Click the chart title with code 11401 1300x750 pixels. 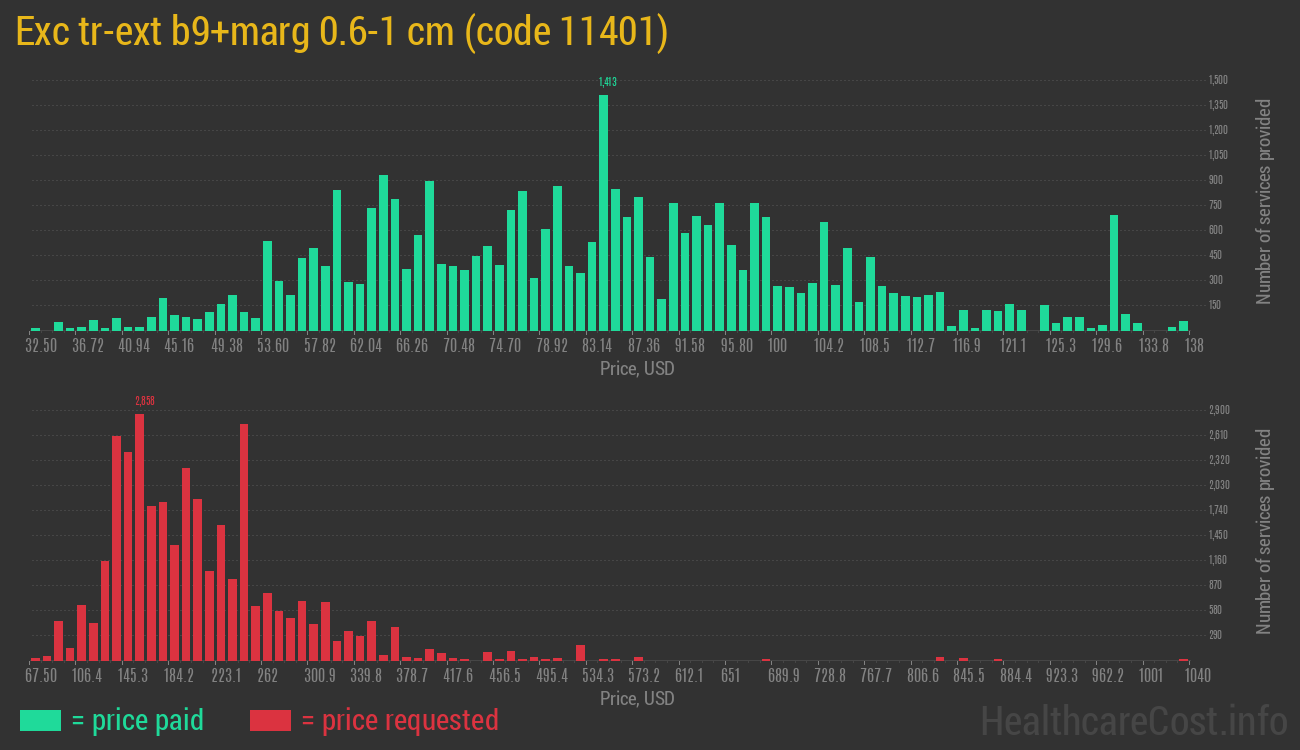click(342, 32)
